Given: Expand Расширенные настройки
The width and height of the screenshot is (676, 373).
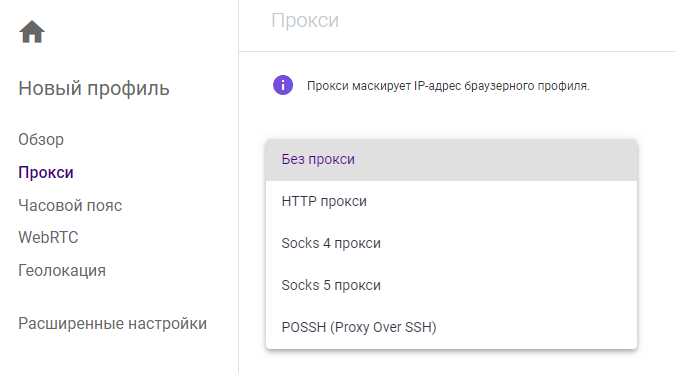Looking at the screenshot, I should (113, 323).
